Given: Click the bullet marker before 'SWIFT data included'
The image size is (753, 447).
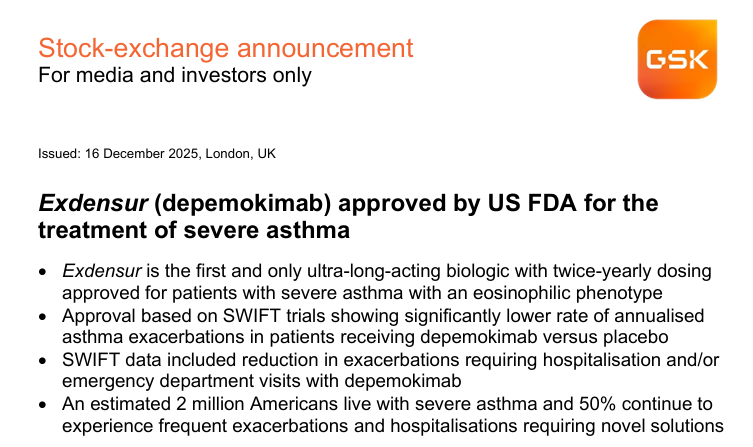Looking at the screenshot, I should [x=42, y=360].
